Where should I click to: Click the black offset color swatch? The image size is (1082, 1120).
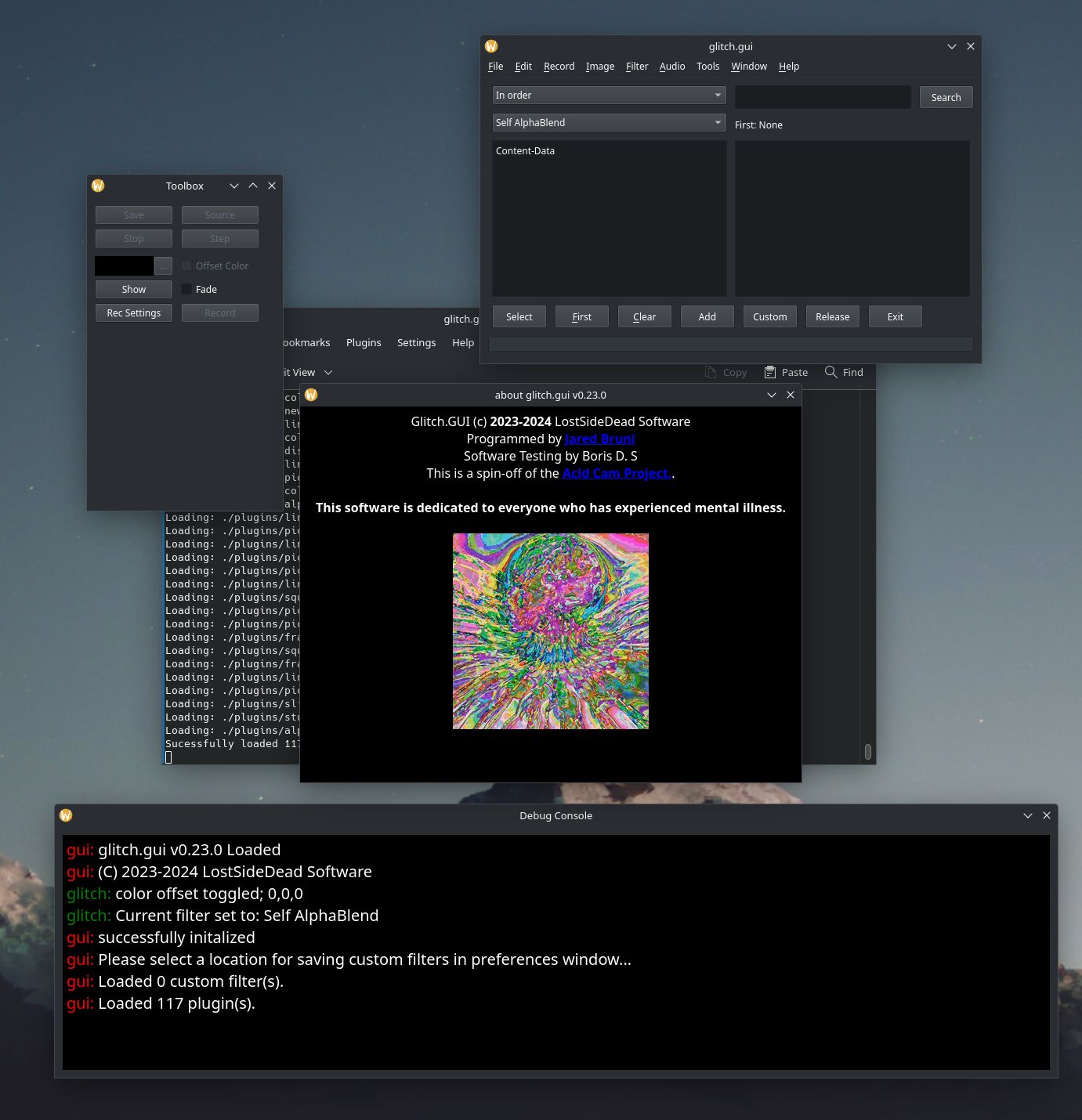pos(124,266)
